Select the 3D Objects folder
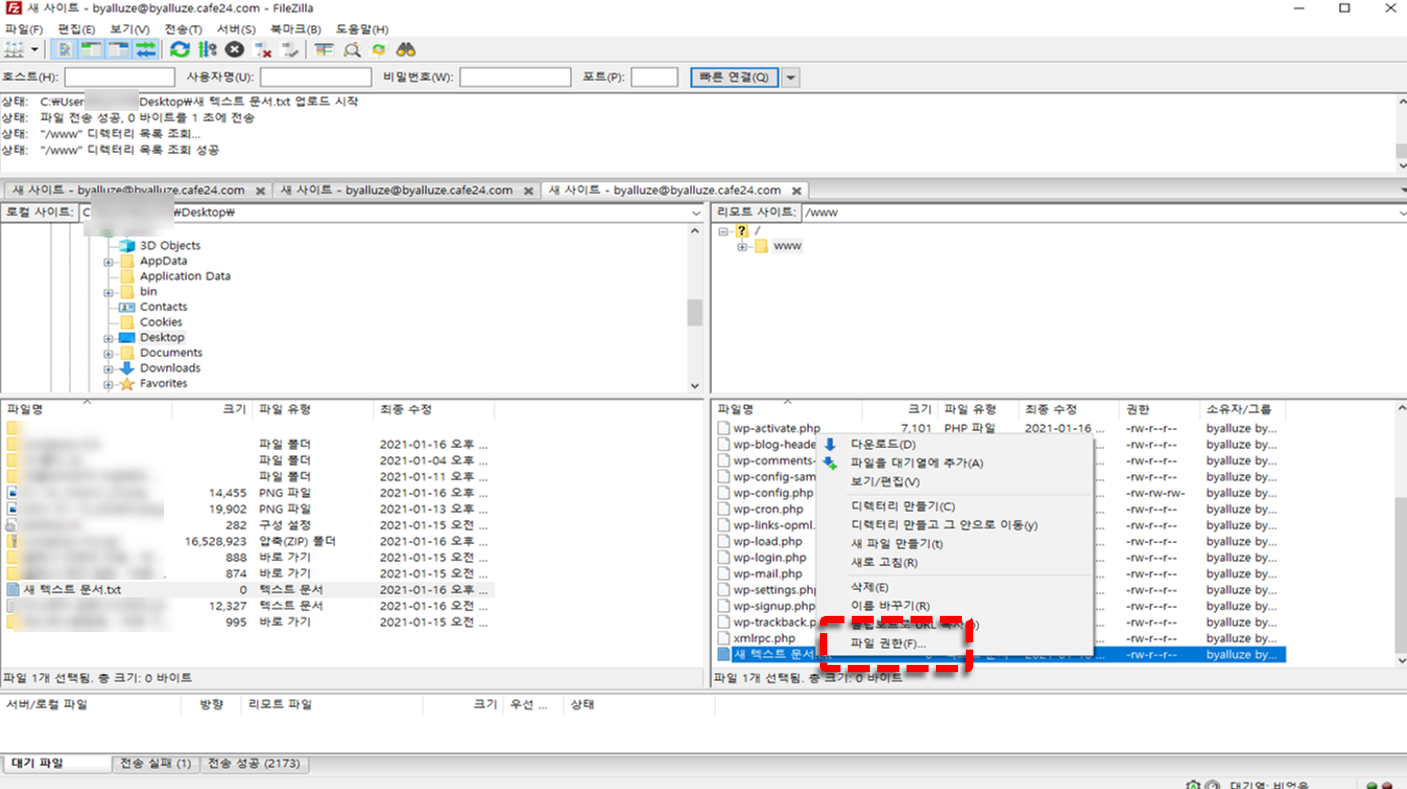This screenshot has height=789, width=1407. tap(170, 246)
